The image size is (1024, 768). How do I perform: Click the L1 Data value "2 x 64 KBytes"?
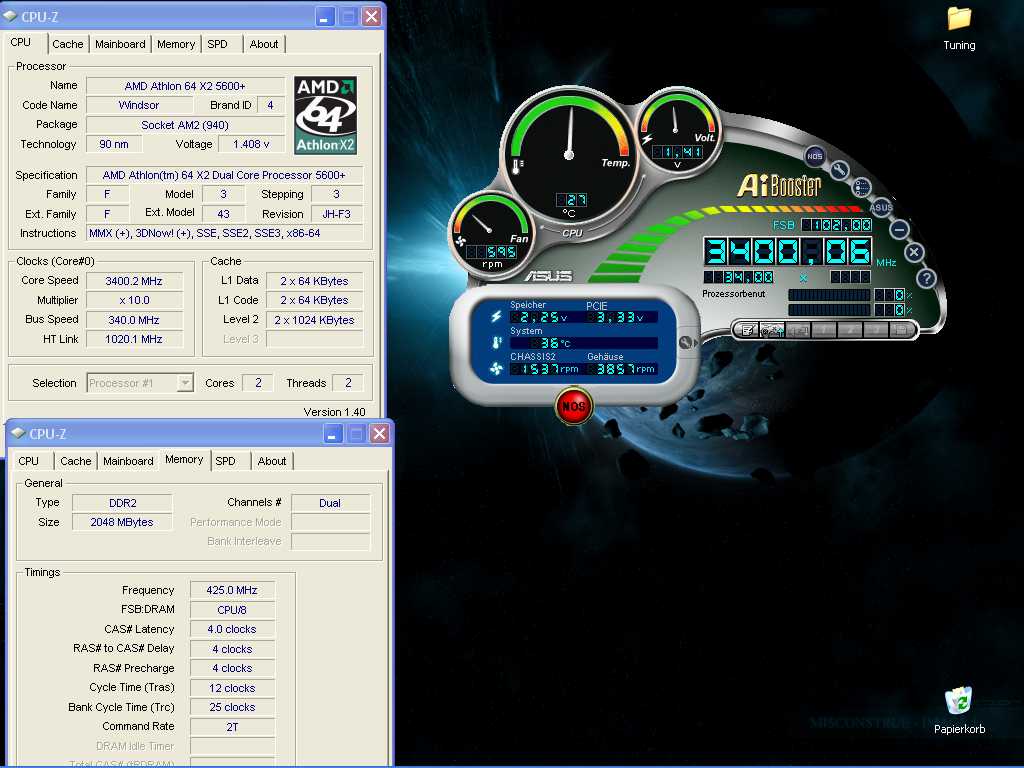314,281
